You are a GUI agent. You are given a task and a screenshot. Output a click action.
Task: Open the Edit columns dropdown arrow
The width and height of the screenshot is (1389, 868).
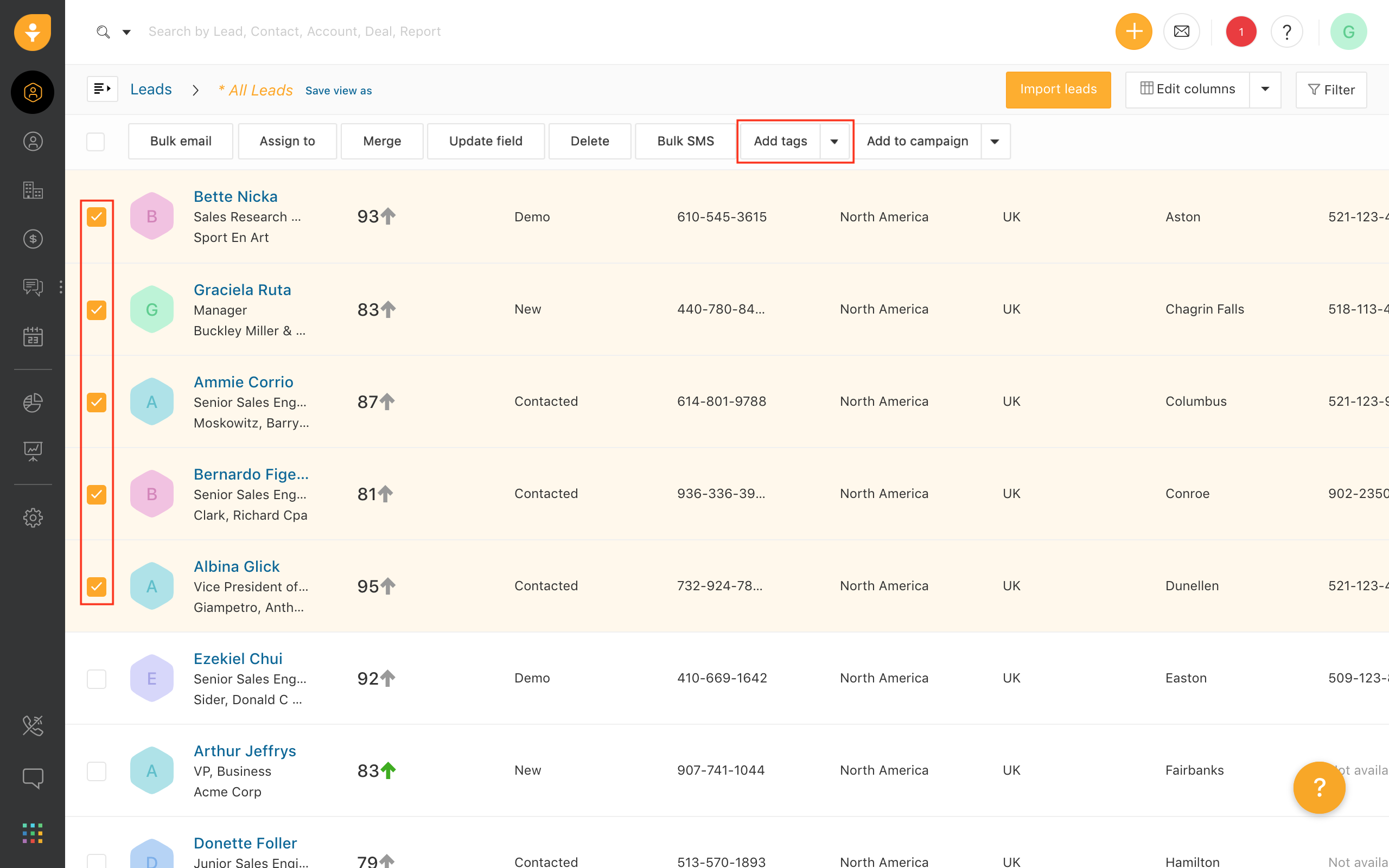[1264, 90]
